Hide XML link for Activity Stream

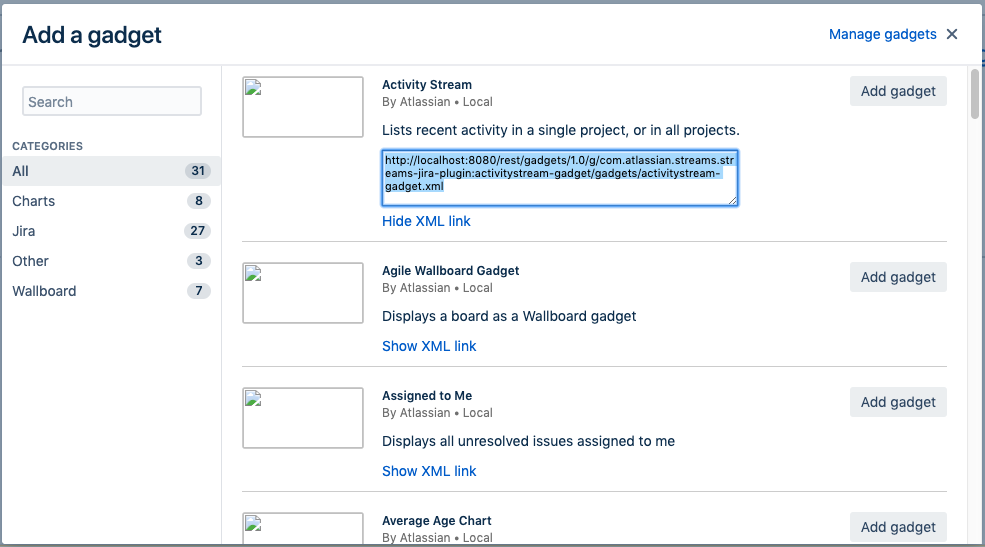(426, 221)
